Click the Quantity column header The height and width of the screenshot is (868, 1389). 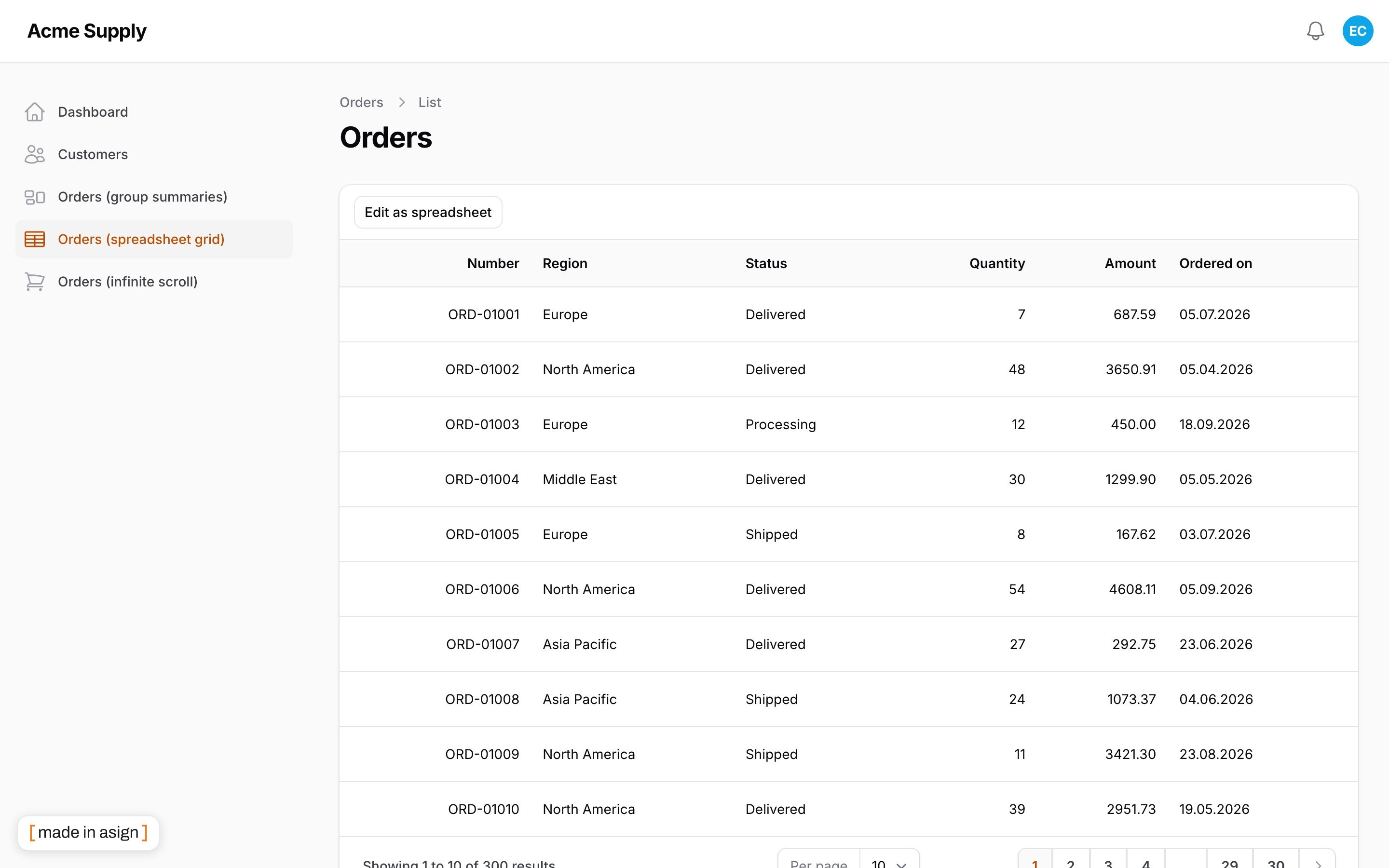tap(997, 263)
